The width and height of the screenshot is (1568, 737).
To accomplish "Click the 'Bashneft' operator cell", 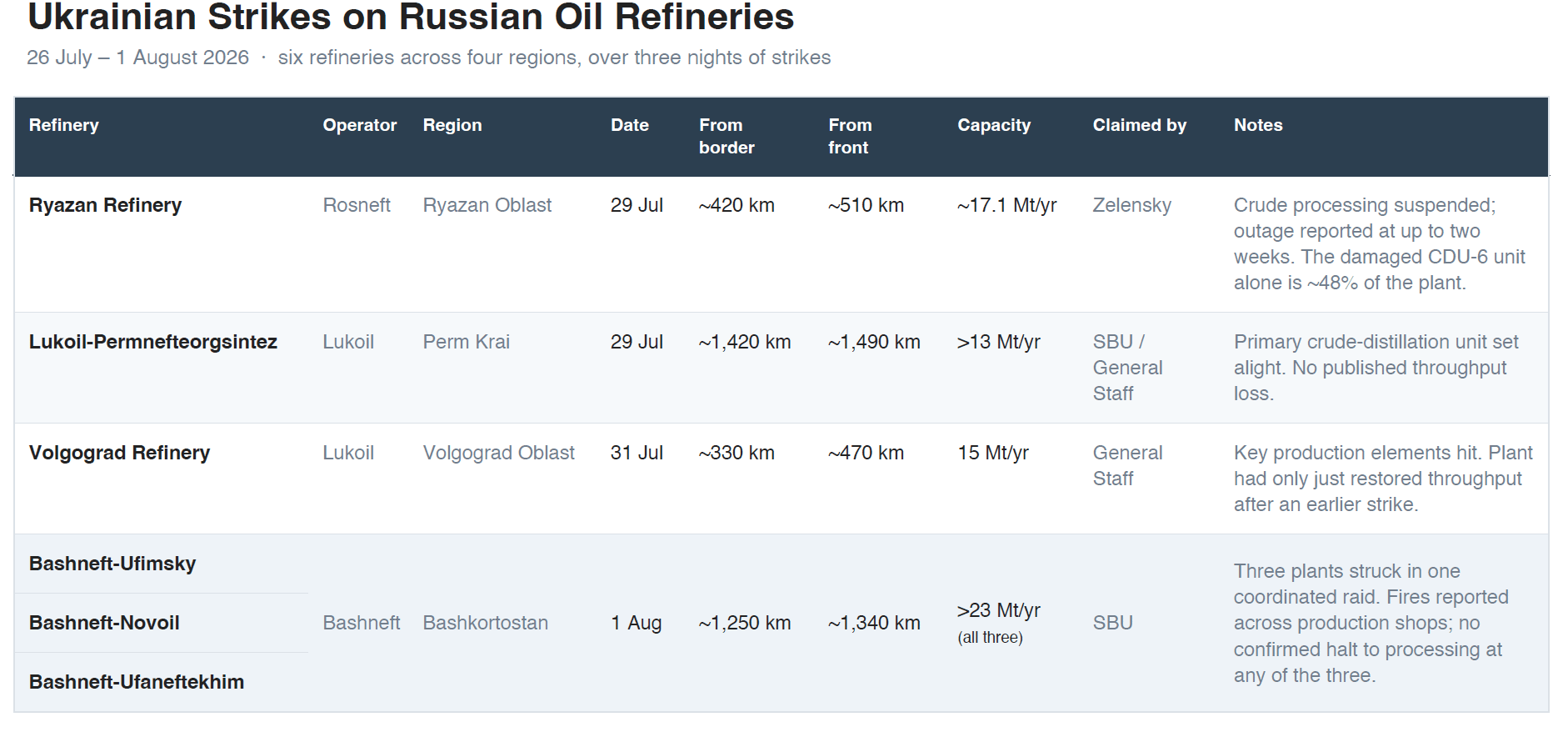I will click(x=362, y=623).
